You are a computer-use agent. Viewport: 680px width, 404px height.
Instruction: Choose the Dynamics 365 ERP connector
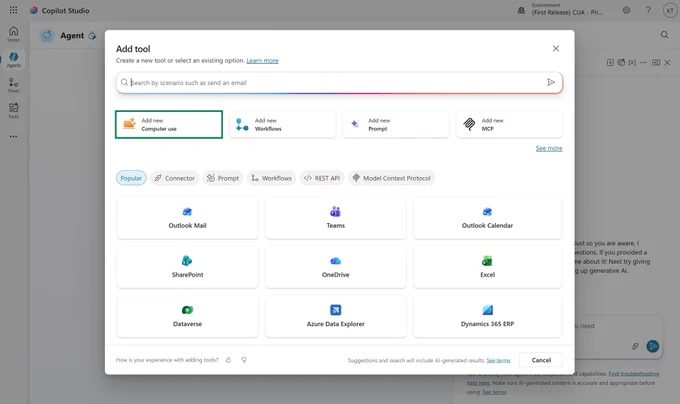point(487,316)
